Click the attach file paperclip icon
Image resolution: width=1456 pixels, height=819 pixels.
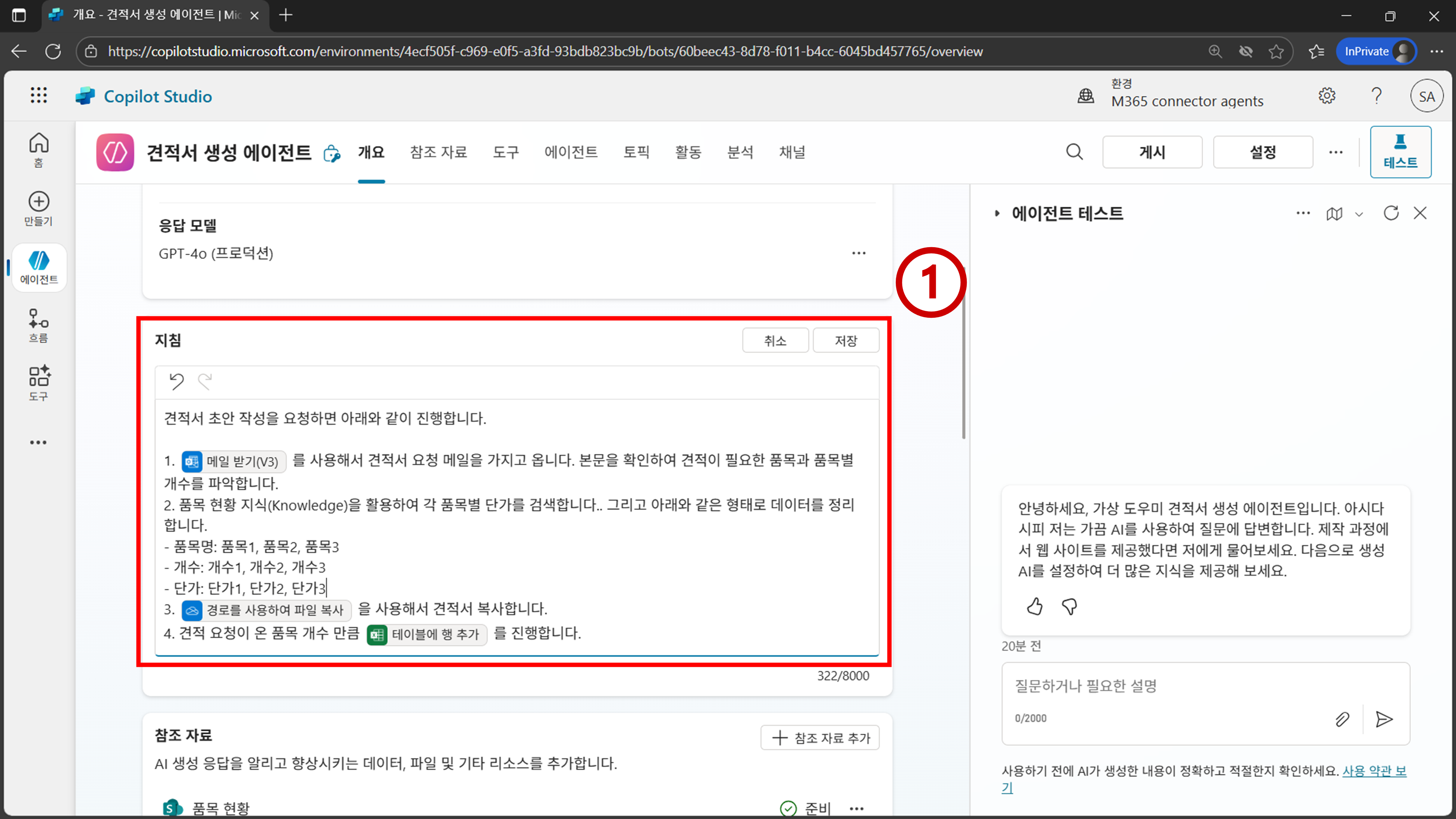pos(1342,719)
